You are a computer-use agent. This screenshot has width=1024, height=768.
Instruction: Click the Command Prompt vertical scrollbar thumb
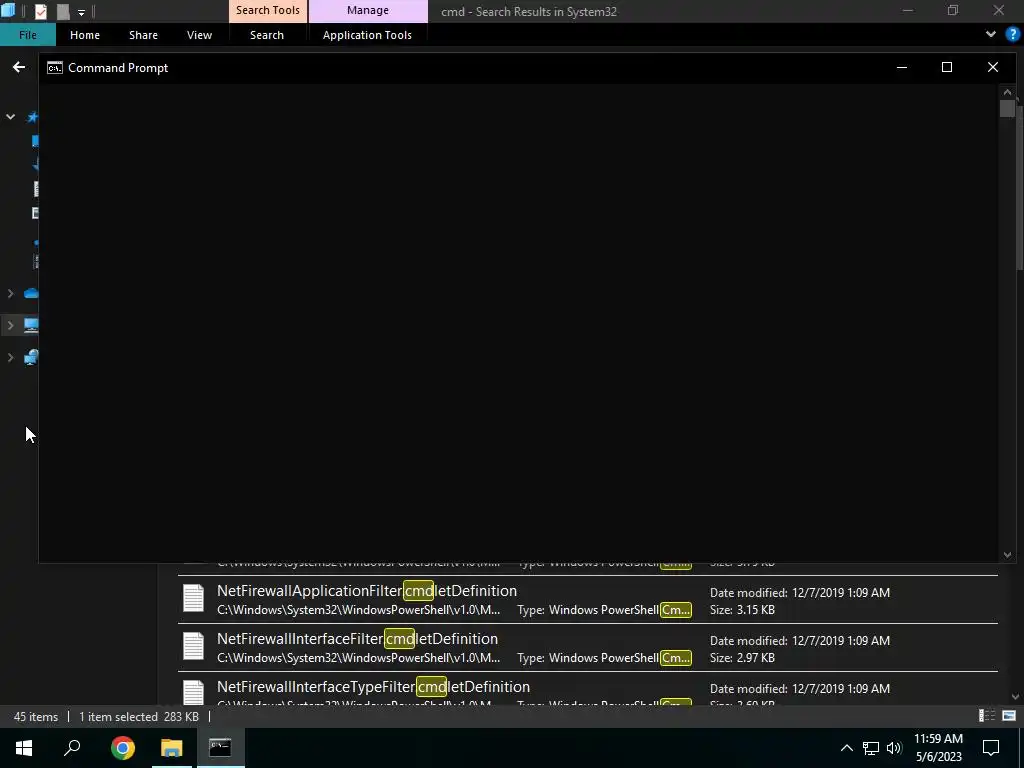[x=1007, y=108]
